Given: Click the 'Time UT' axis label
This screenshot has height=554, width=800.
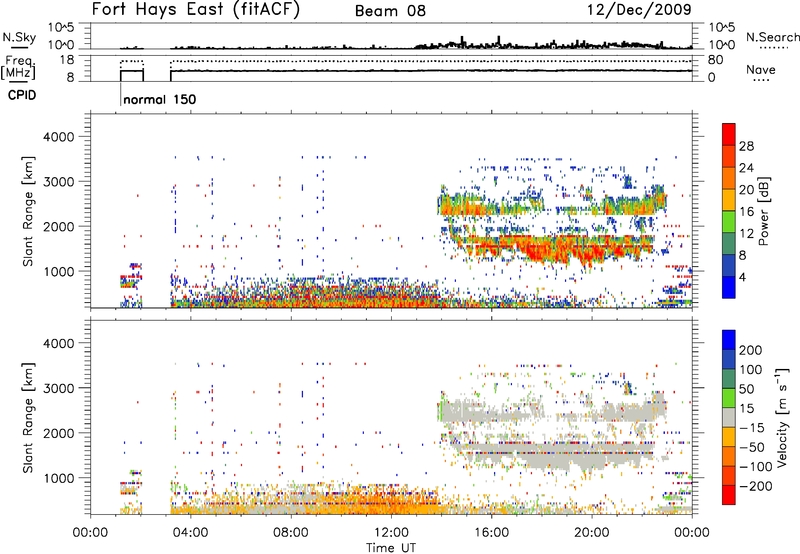Looking at the screenshot, I should (391, 547).
